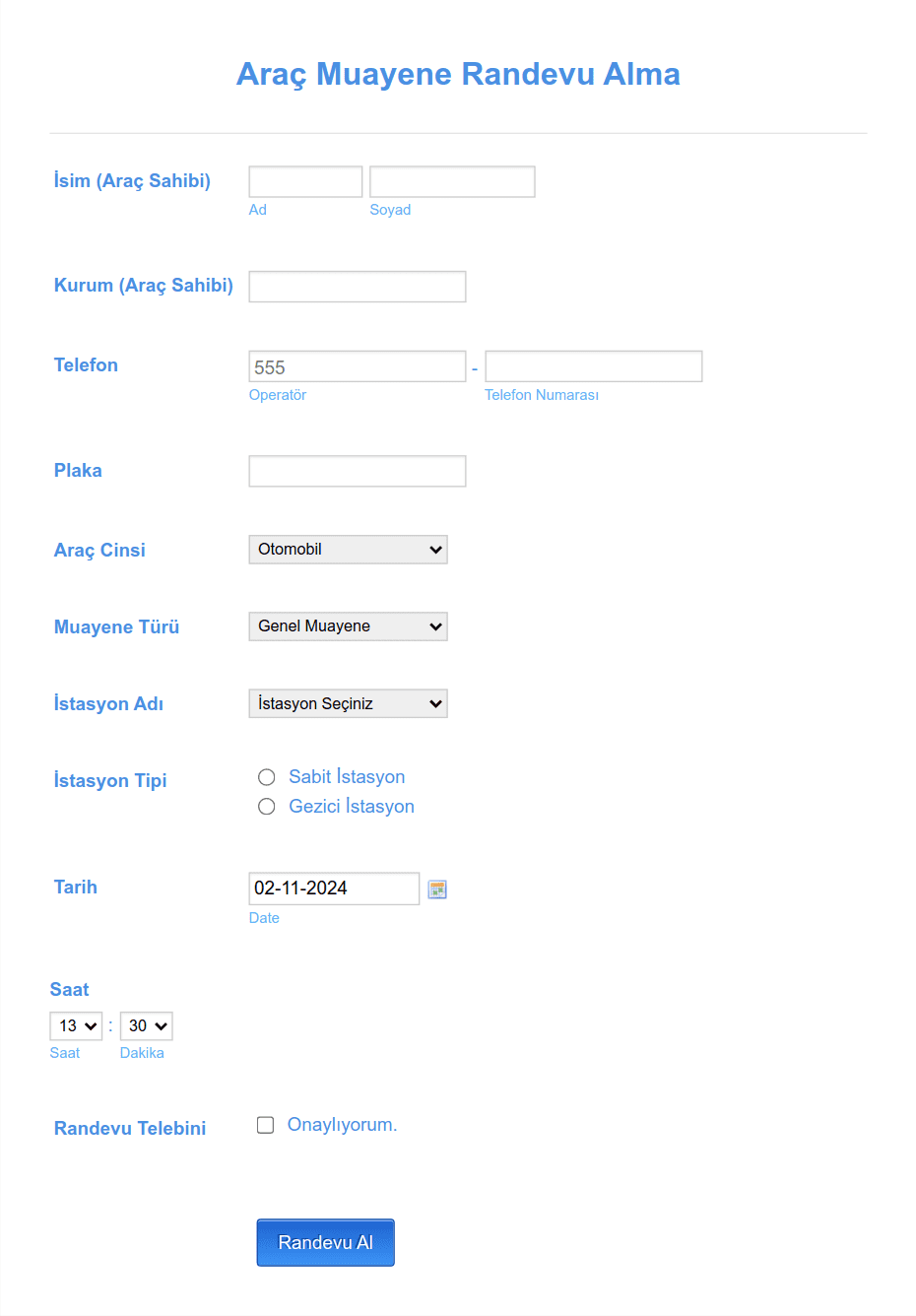916x1316 pixels.
Task: Click the İstasyon Tipi label
Action: pos(110,780)
